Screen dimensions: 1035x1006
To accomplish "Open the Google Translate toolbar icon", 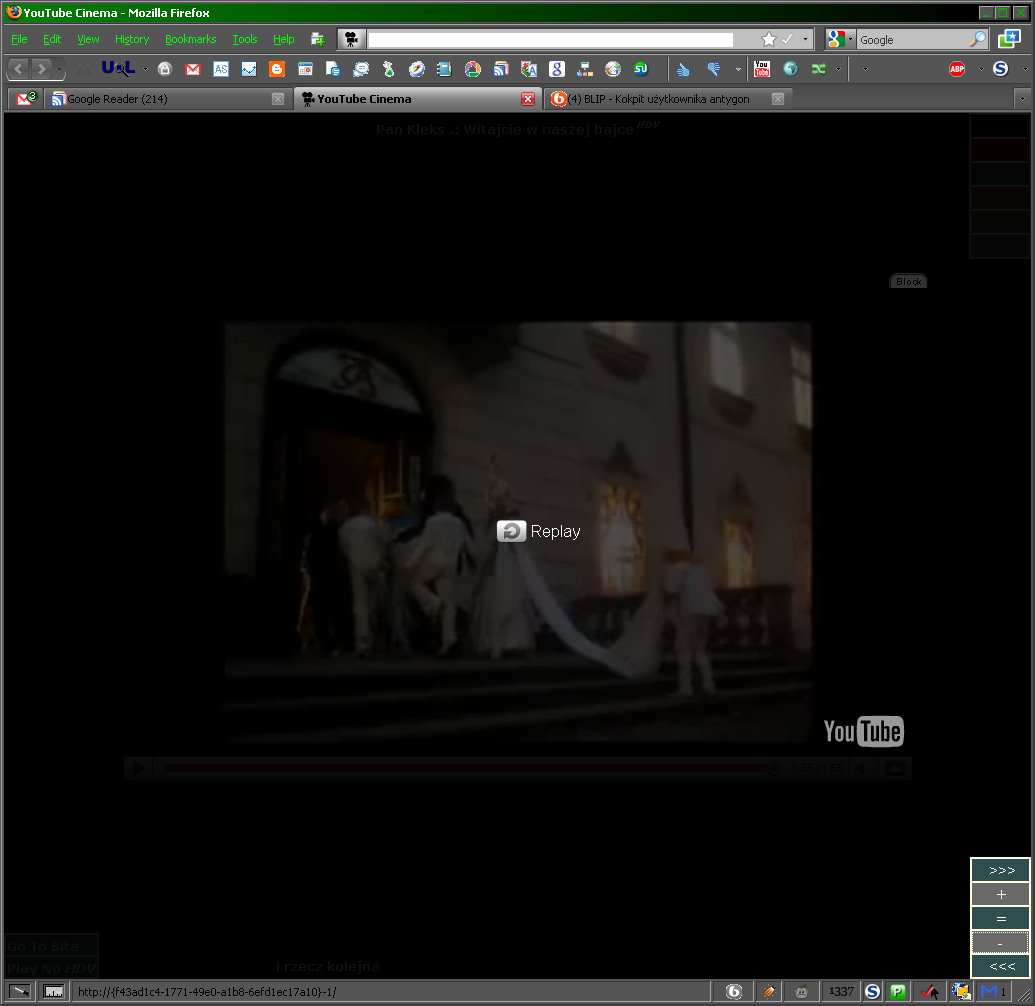I will click(x=529, y=69).
